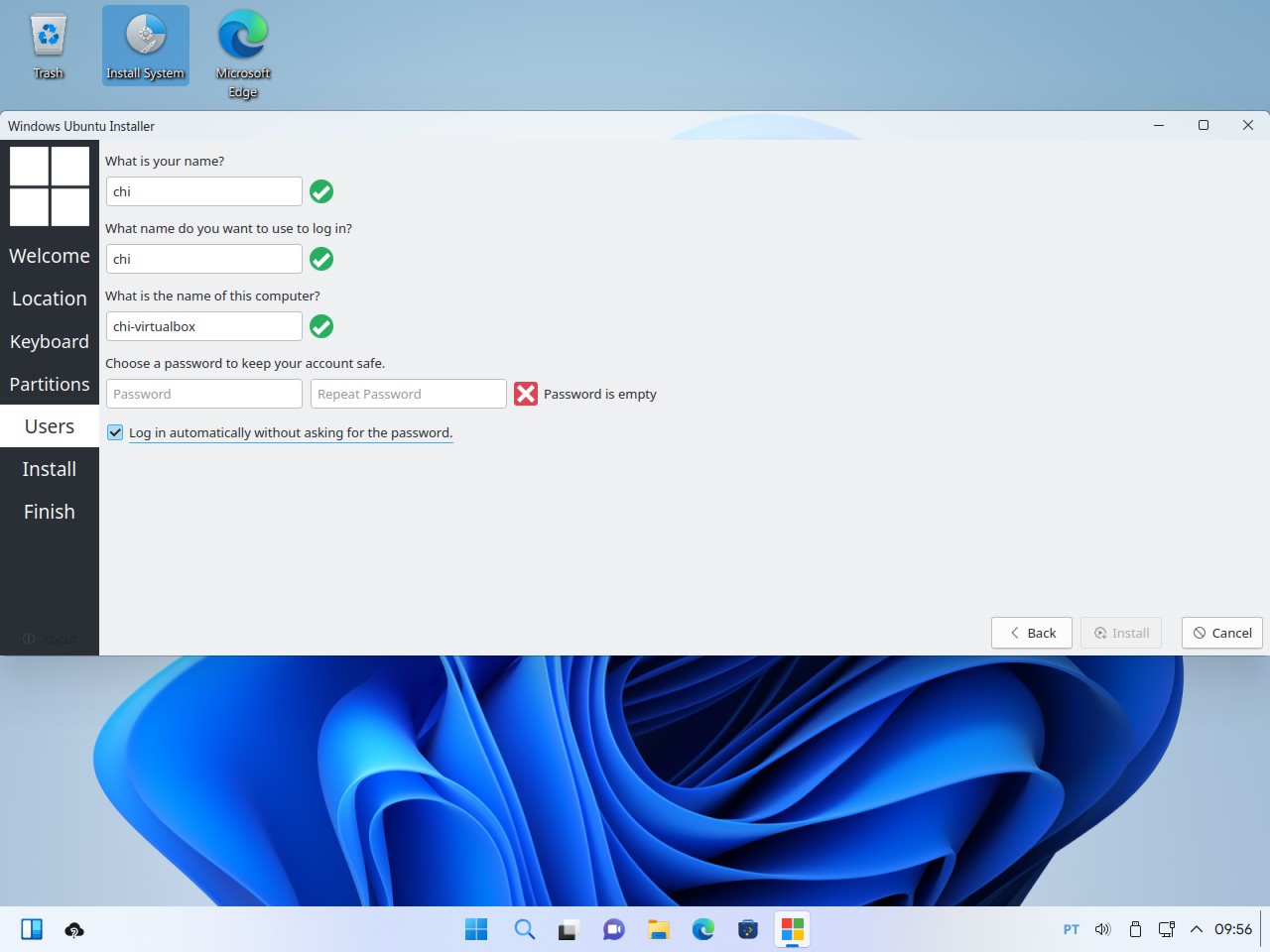Select the Install step in the sidebar
Viewport: 1270px width, 952px height.
coord(50,469)
